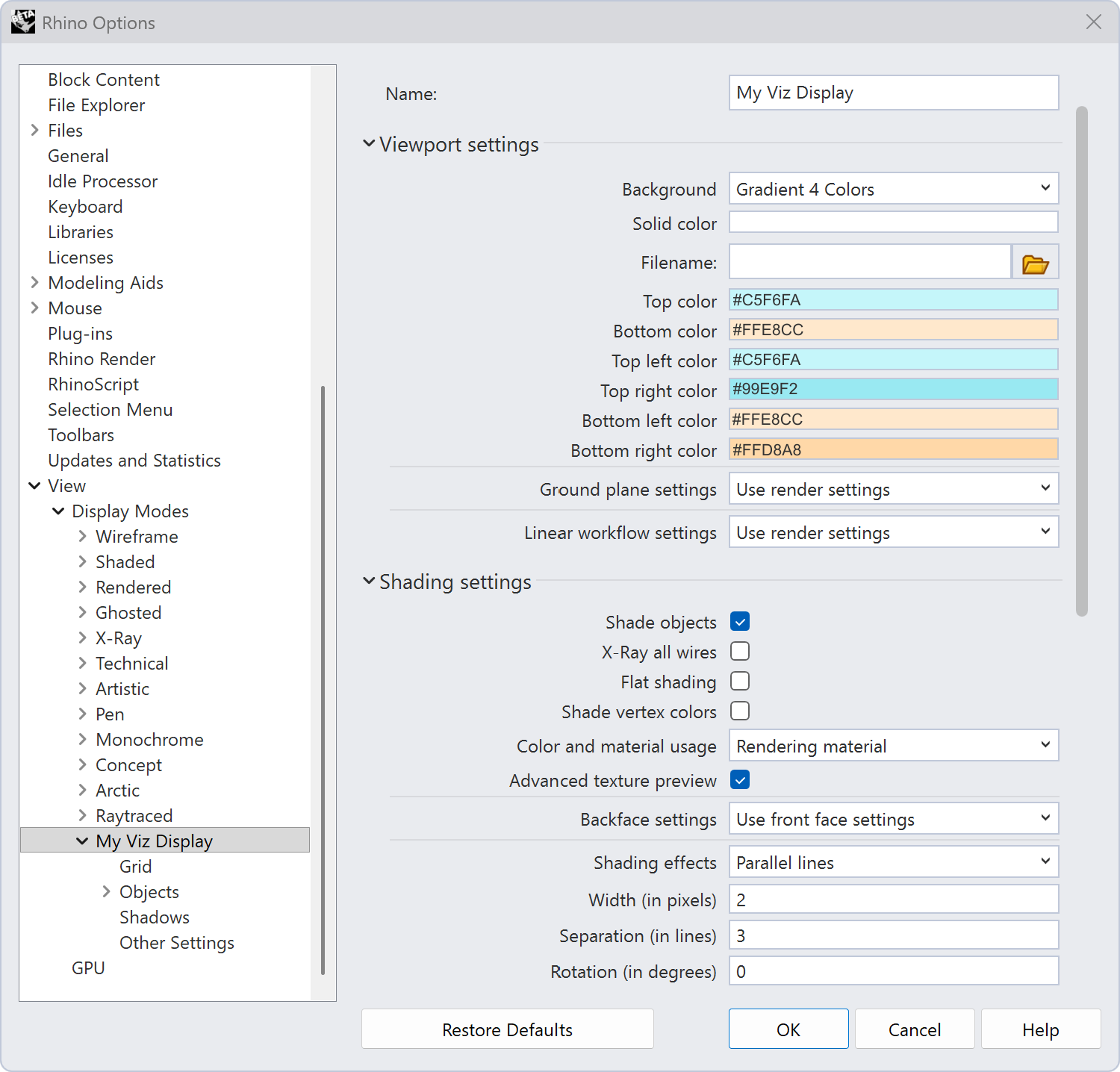Collapse the Shading settings section

(x=369, y=581)
